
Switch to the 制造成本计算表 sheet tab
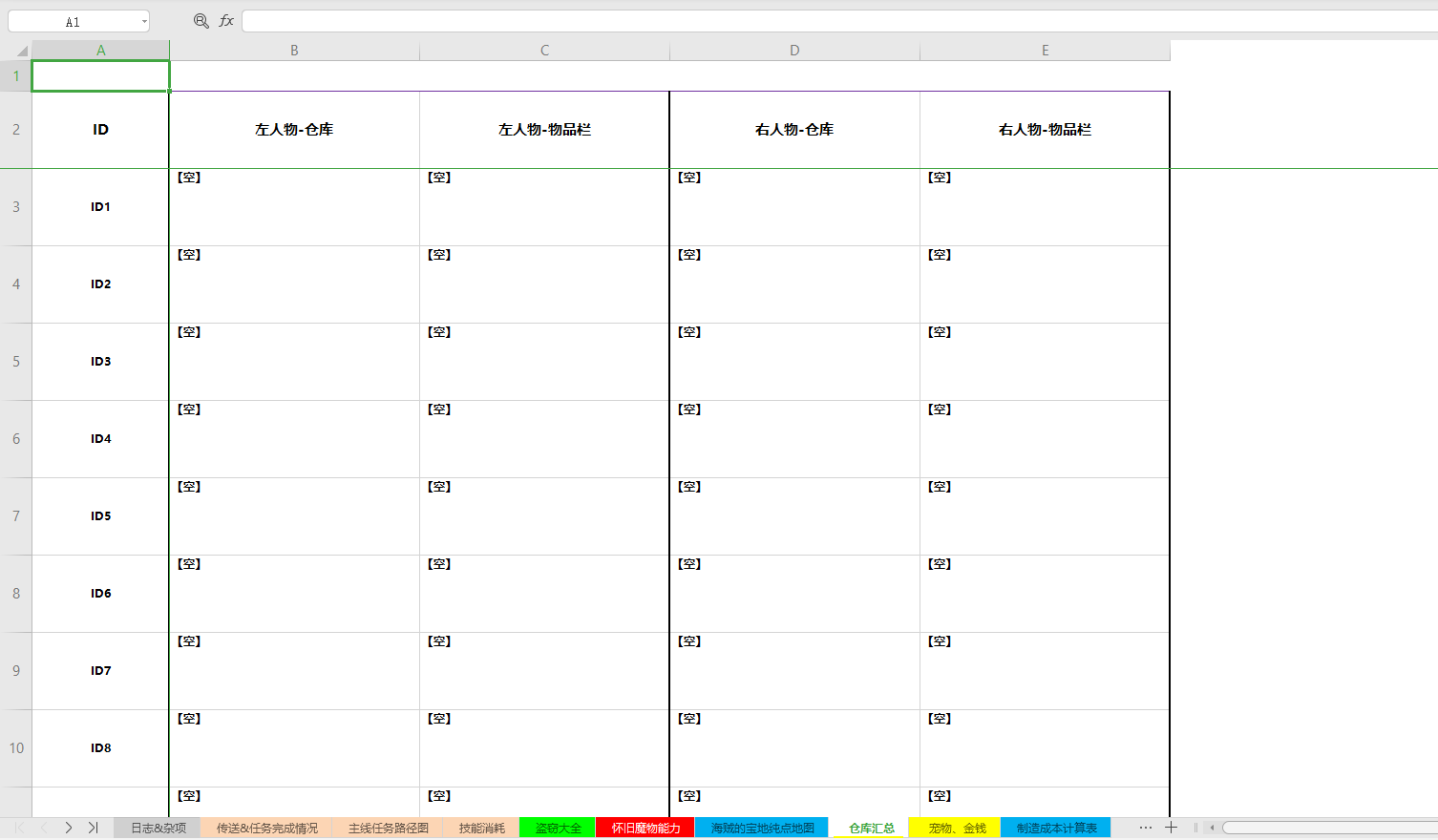point(1056,828)
